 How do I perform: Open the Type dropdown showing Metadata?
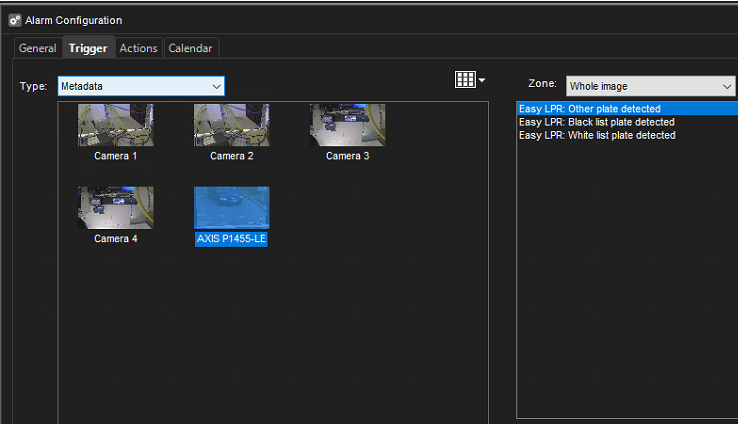pyautogui.click(x=141, y=87)
